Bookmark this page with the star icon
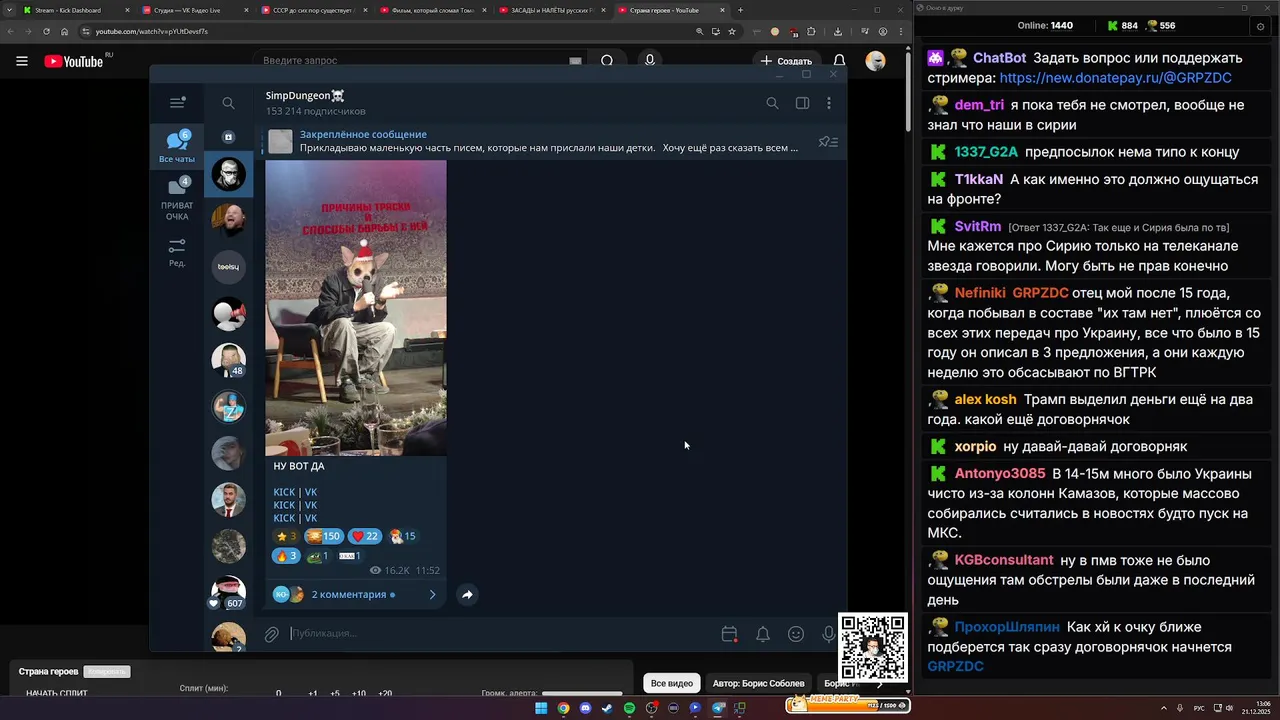 tap(732, 31)
